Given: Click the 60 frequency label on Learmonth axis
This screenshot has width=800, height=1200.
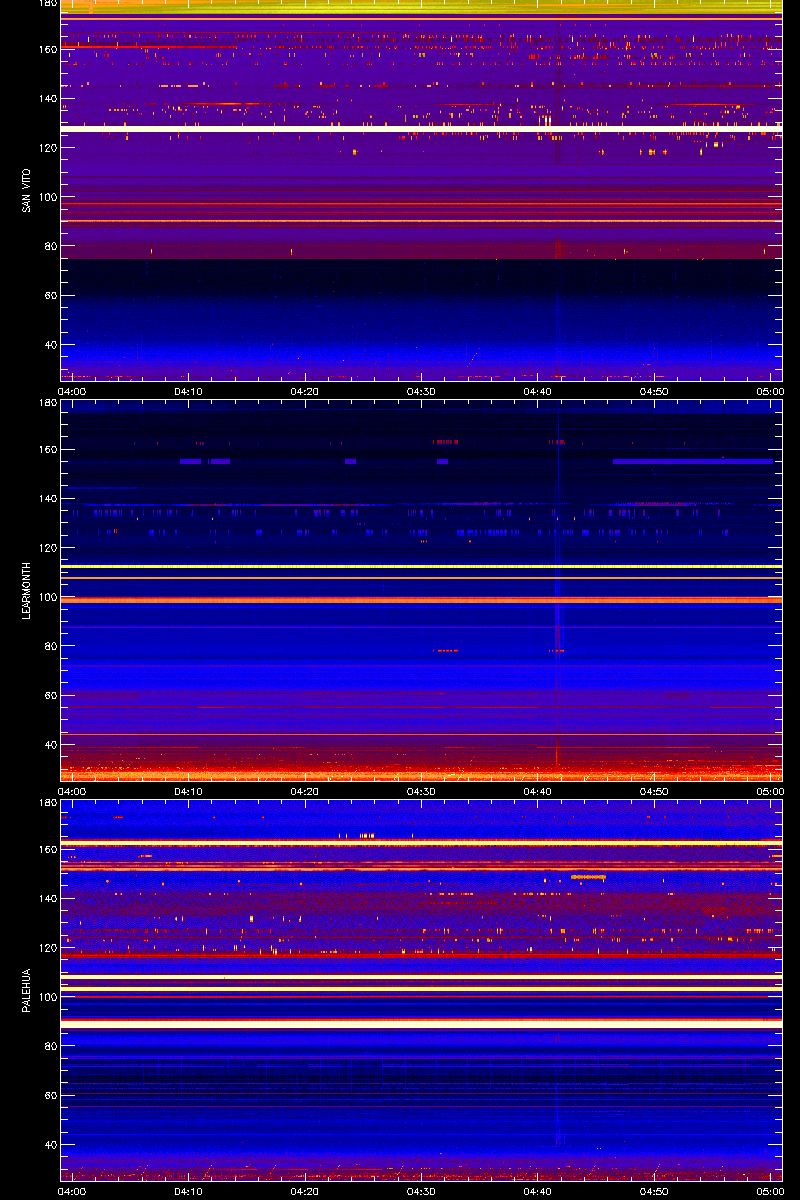Looking at the screenshot, I should pyautogui.click(x=49, y=696).
